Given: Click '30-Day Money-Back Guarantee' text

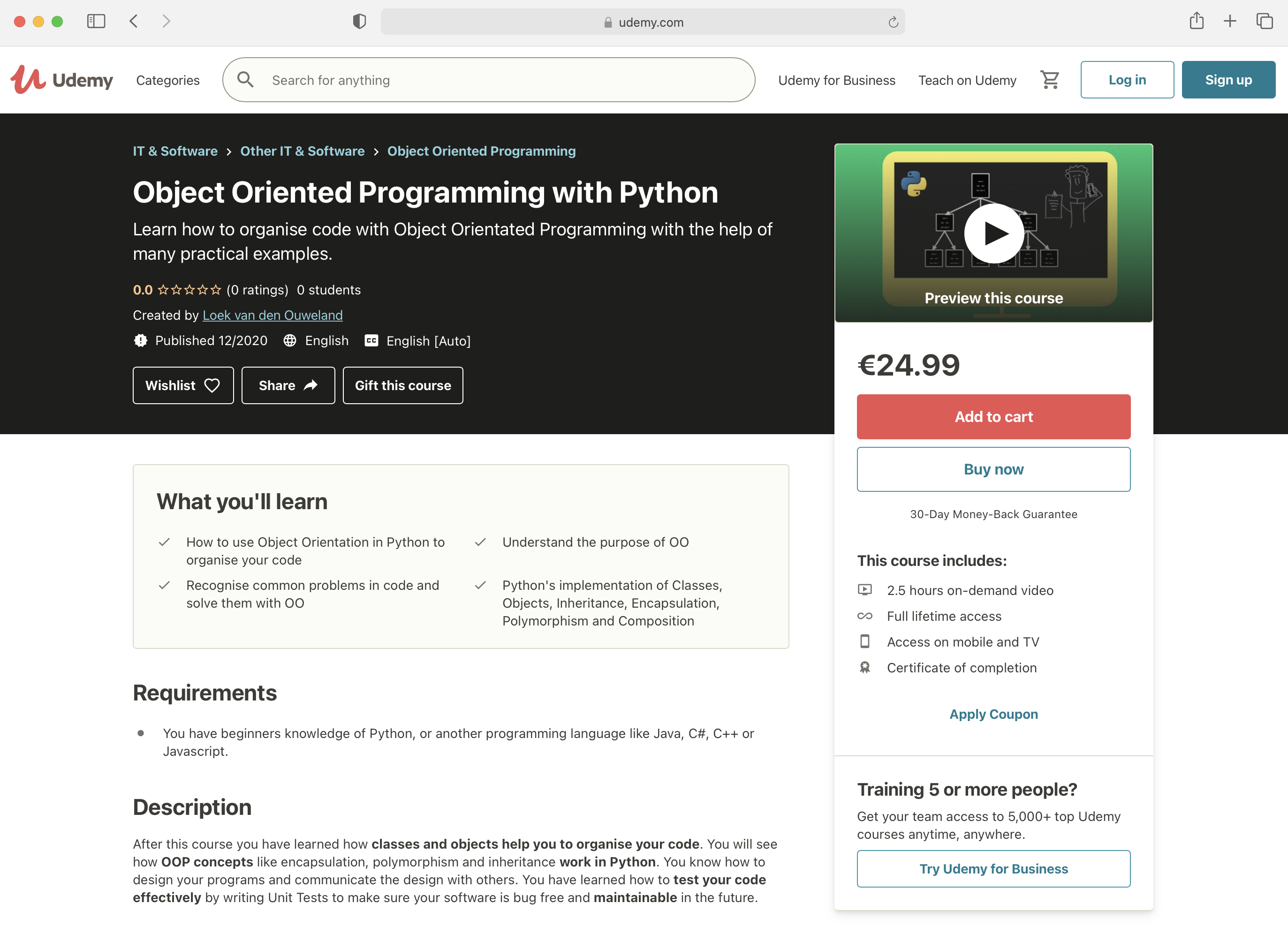Looking at the screenshot, I should pos(993,514).
